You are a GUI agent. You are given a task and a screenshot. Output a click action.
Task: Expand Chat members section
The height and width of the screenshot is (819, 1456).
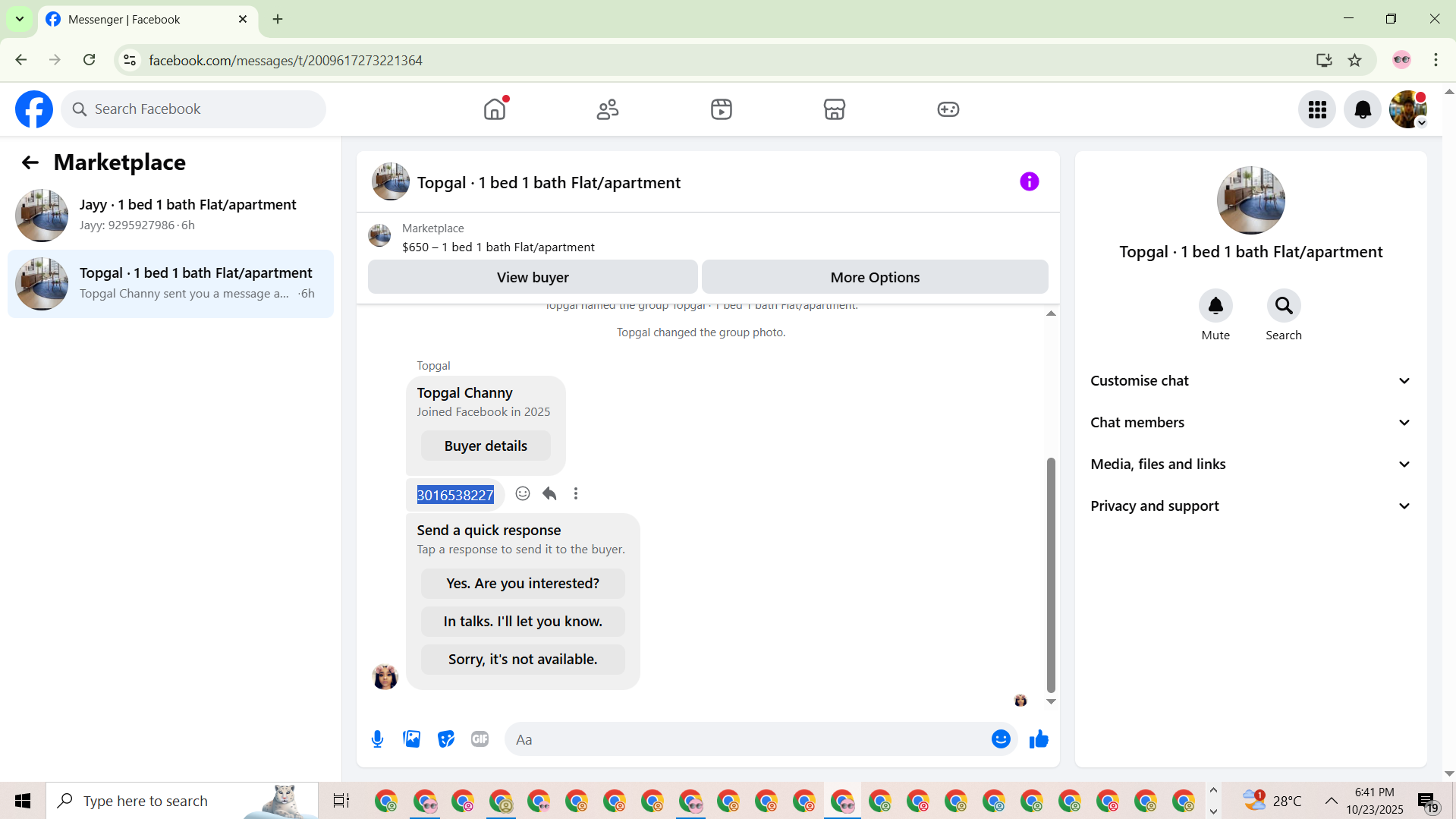1250,423
